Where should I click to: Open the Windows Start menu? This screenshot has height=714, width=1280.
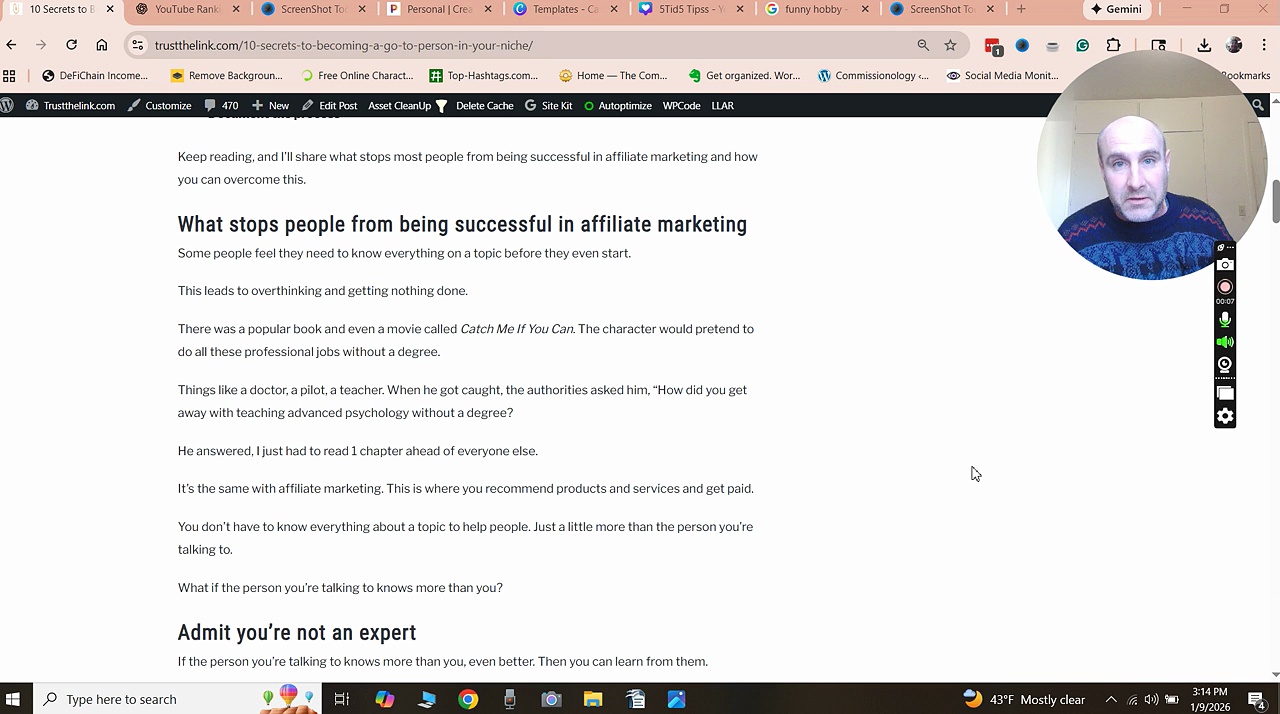tap(14, 699)
